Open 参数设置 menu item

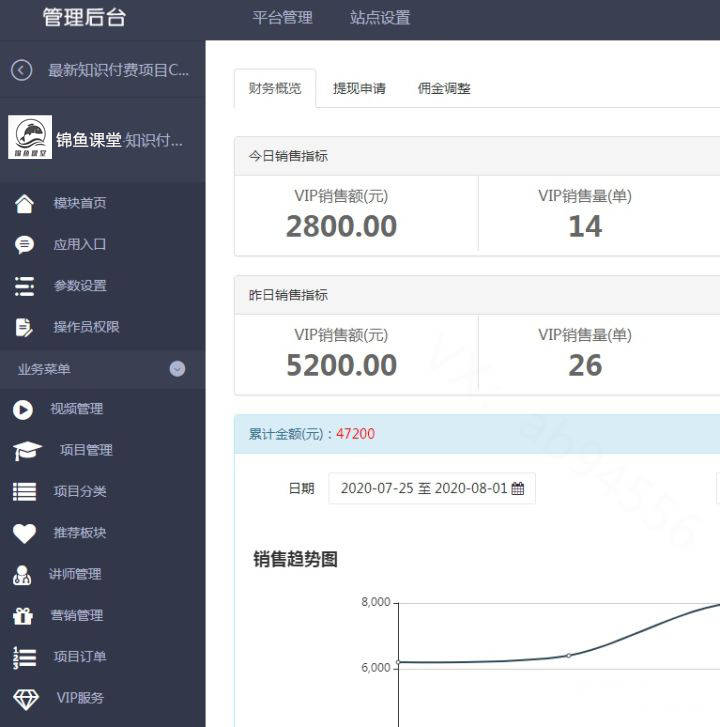(x=80, y=286)
